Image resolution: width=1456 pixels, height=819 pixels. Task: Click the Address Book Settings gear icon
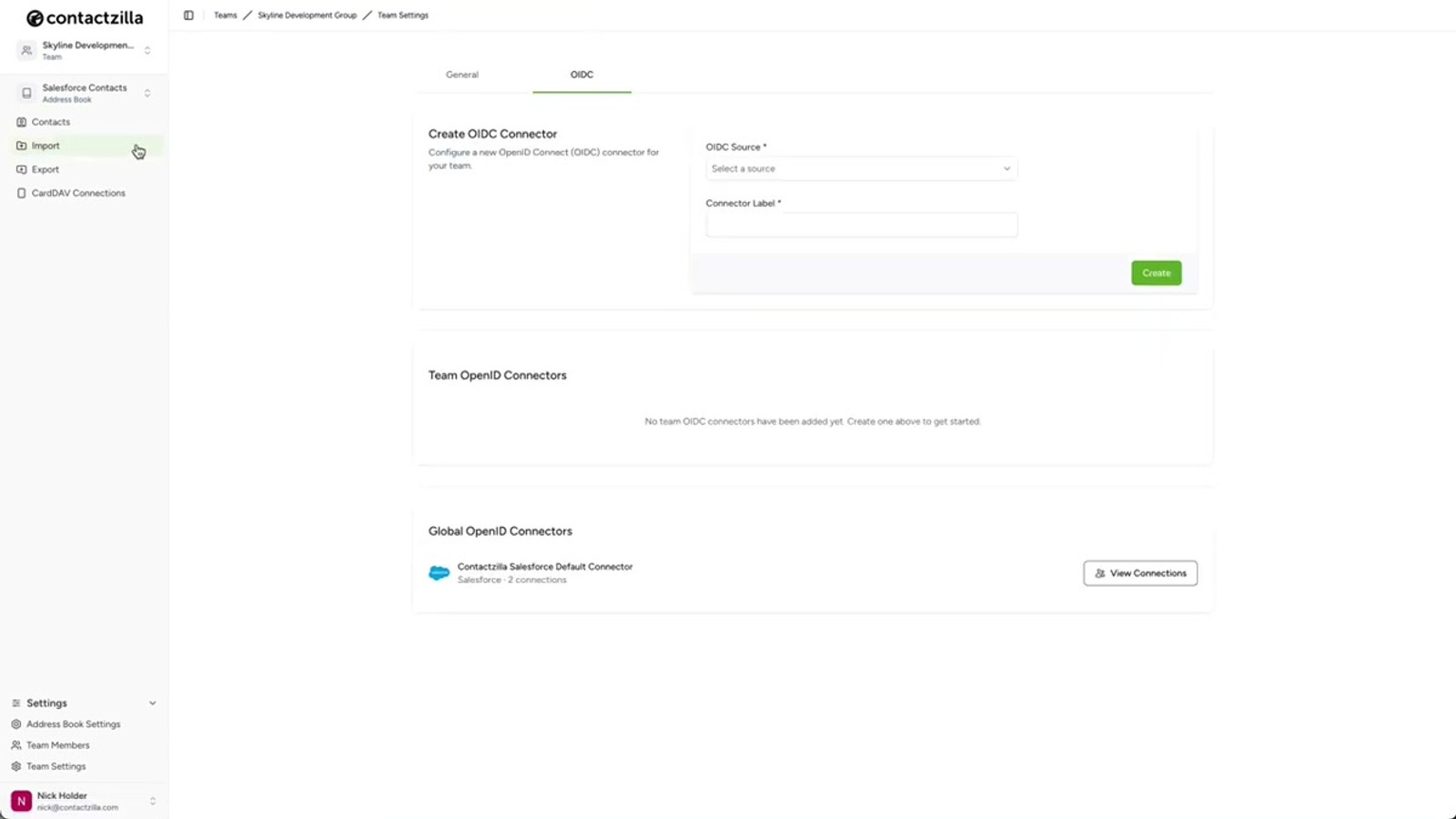tap(15, 724)
